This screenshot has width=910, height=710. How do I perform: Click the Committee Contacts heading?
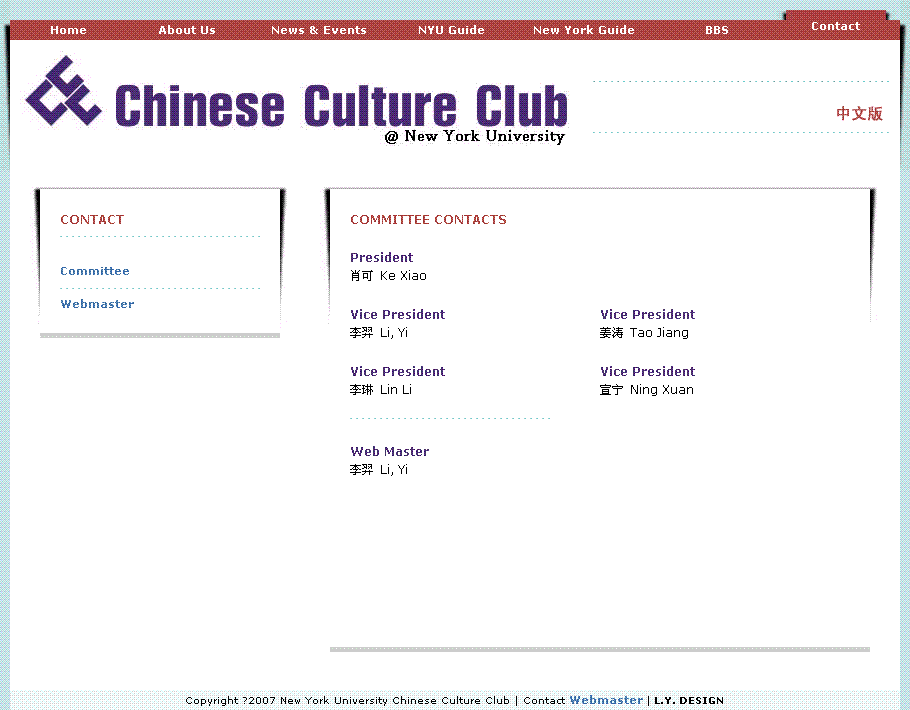pos(428,220)
